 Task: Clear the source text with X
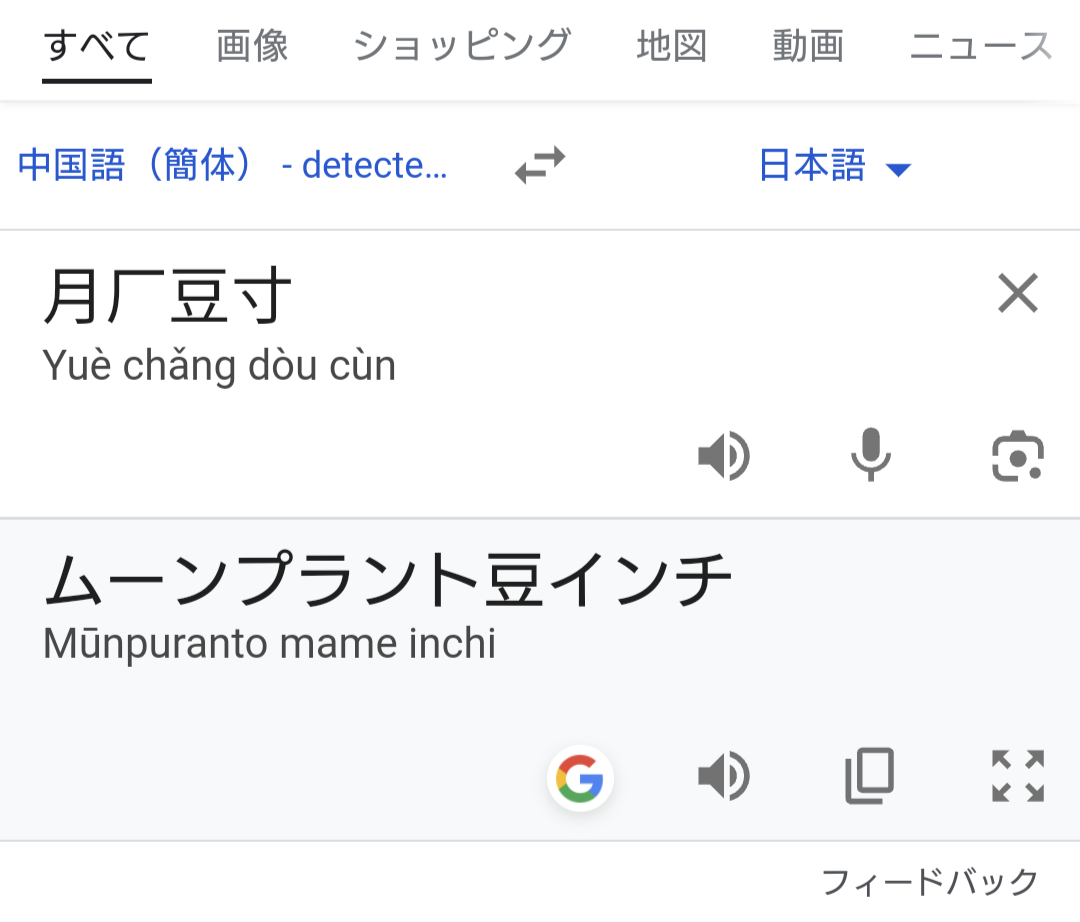tap(1018, 294)
